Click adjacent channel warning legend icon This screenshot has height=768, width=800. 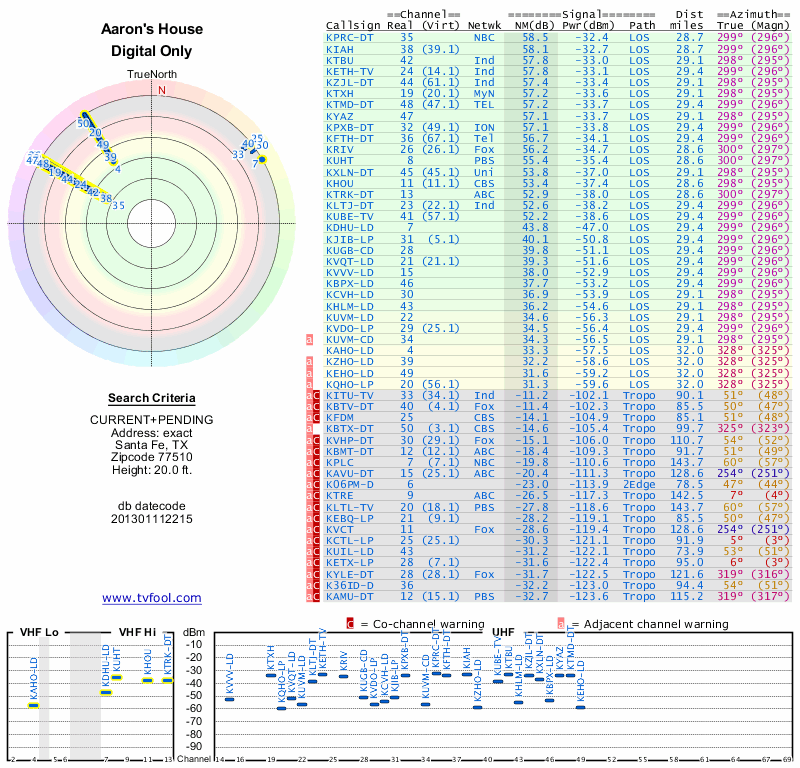561,624
